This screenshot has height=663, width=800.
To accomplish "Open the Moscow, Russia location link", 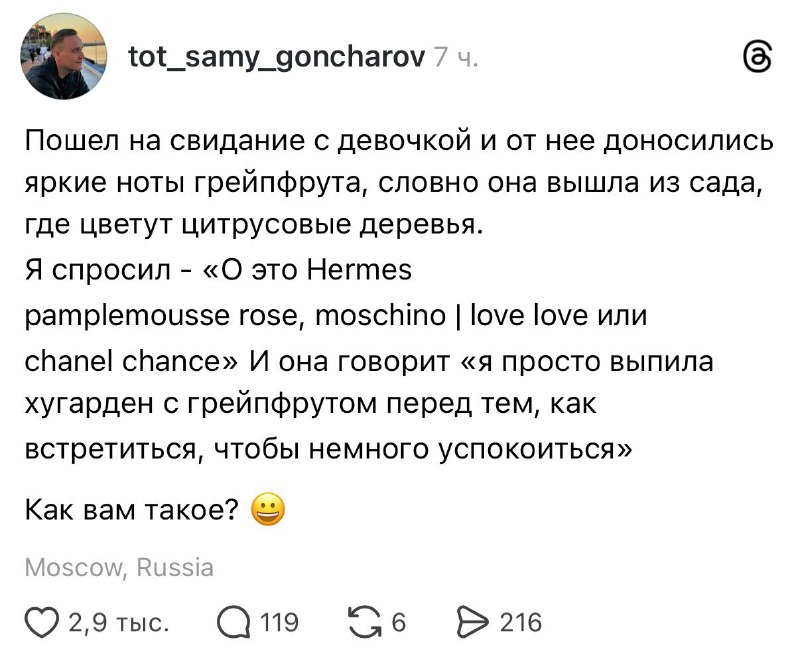I will point(119,566).
